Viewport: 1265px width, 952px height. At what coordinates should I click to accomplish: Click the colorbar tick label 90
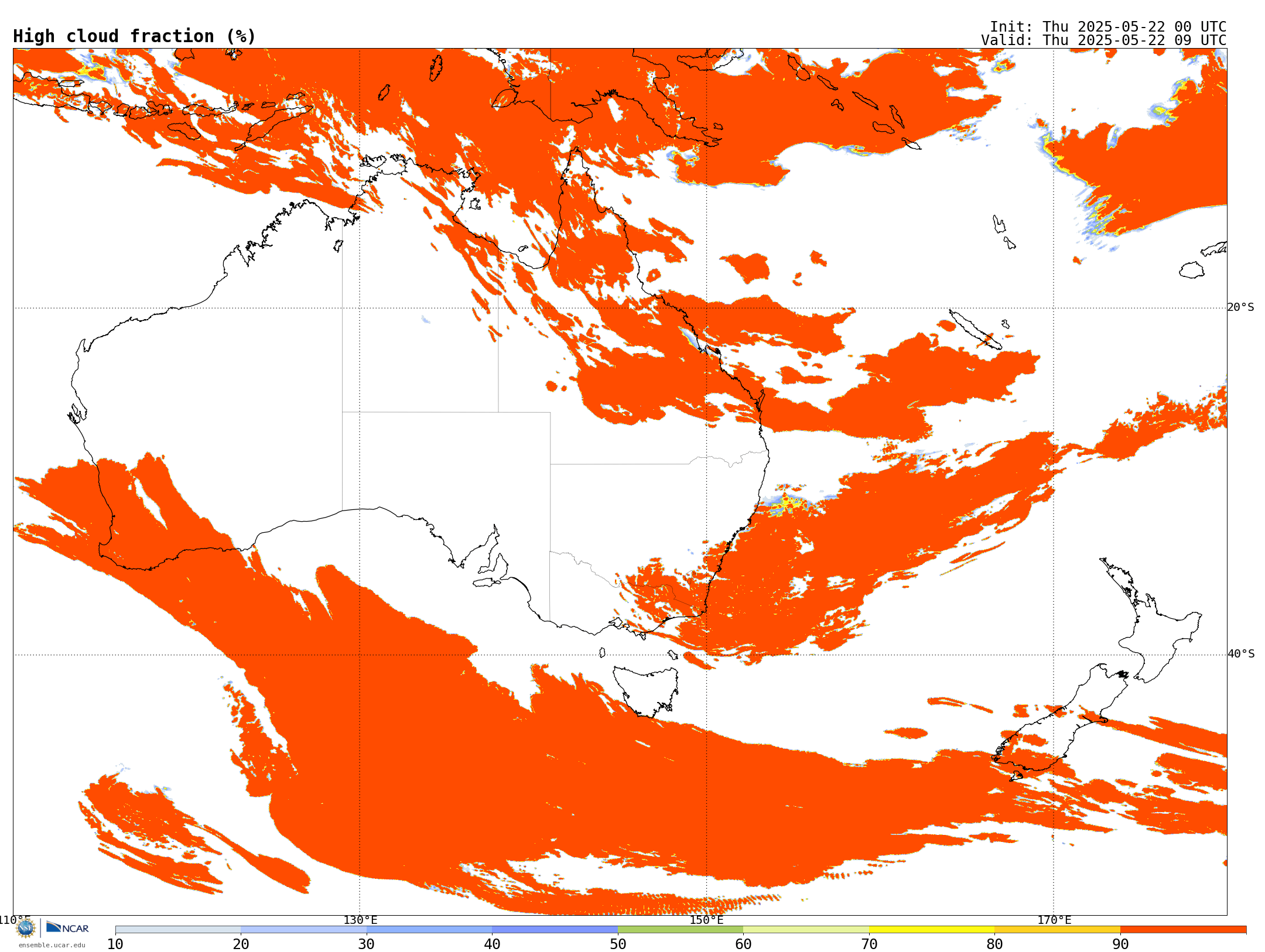(x=1120, y=944)
